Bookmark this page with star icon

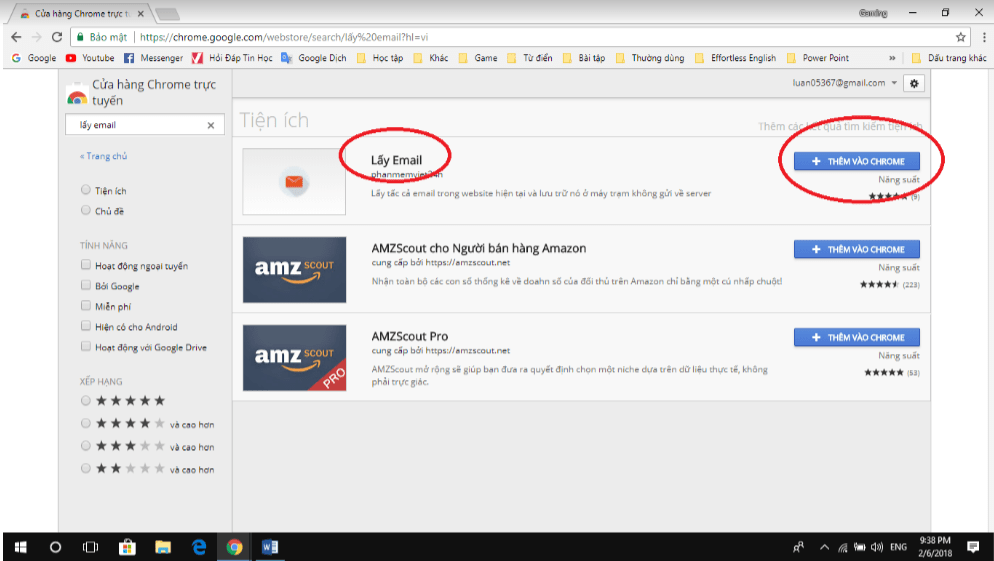coord(960,37)
